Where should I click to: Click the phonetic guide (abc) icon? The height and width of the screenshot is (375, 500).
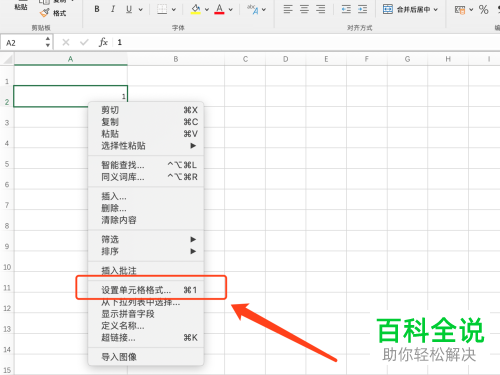pyautogui.click(x=253, y=9)
